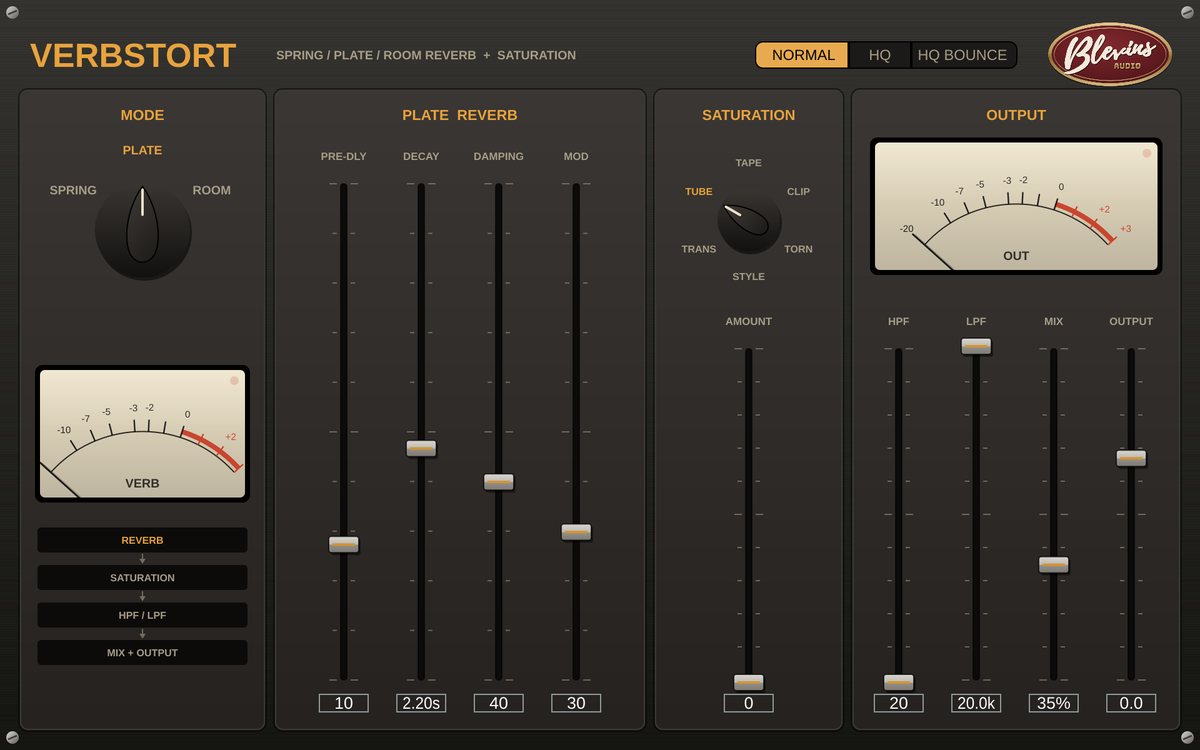Click the DAMPING value field 40
The image size is (1200, 750).
pyautogui.click(x=498, y=703)
